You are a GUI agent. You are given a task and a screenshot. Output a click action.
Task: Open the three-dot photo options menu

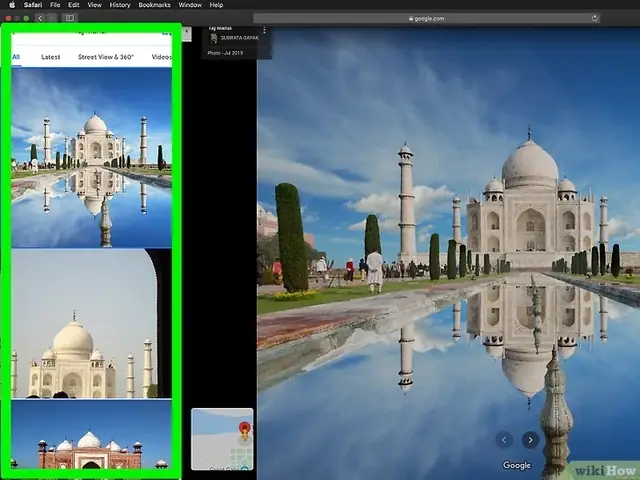coord(264,31)
